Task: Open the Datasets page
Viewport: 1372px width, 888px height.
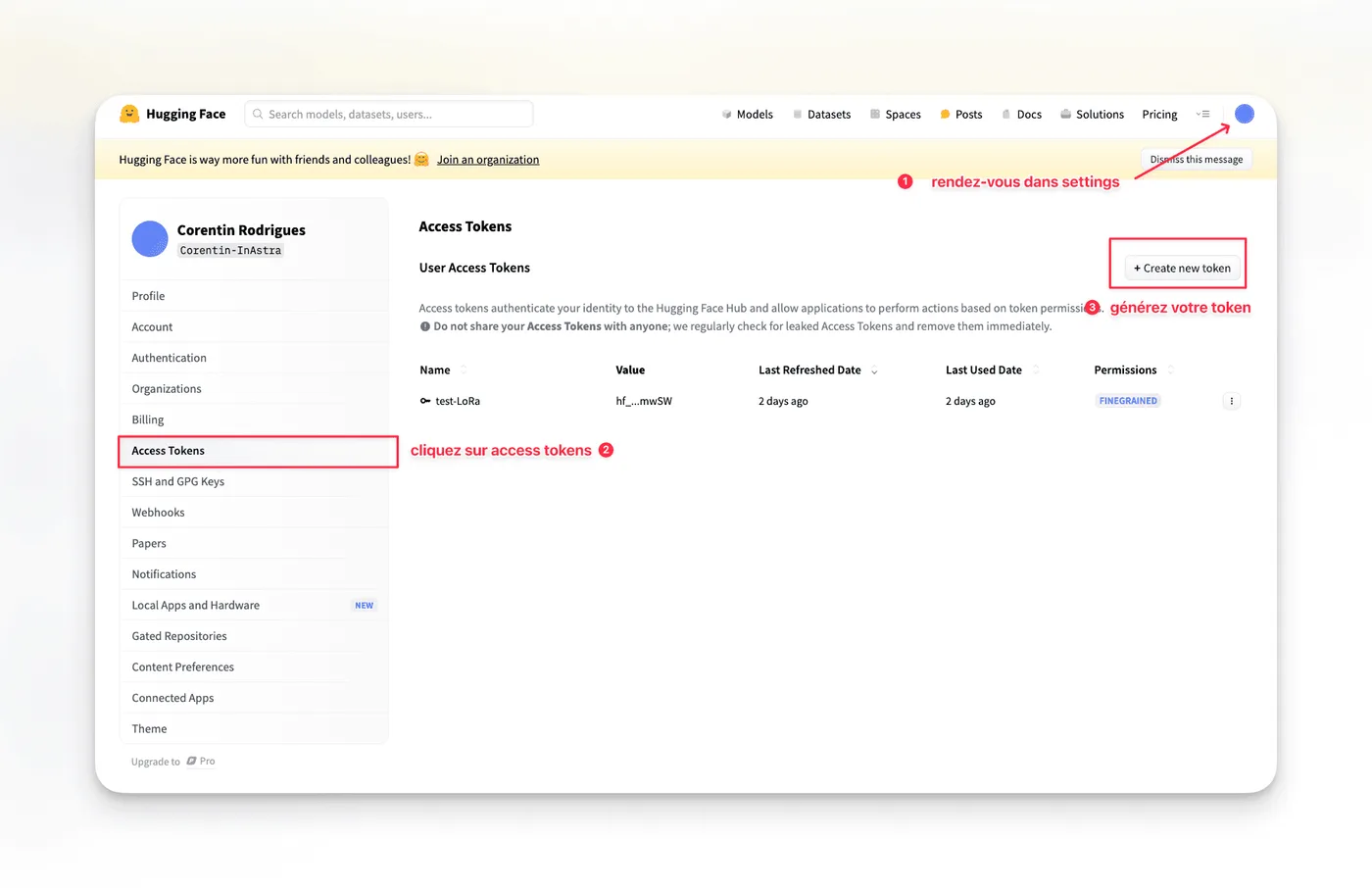Action: [821, 115]
